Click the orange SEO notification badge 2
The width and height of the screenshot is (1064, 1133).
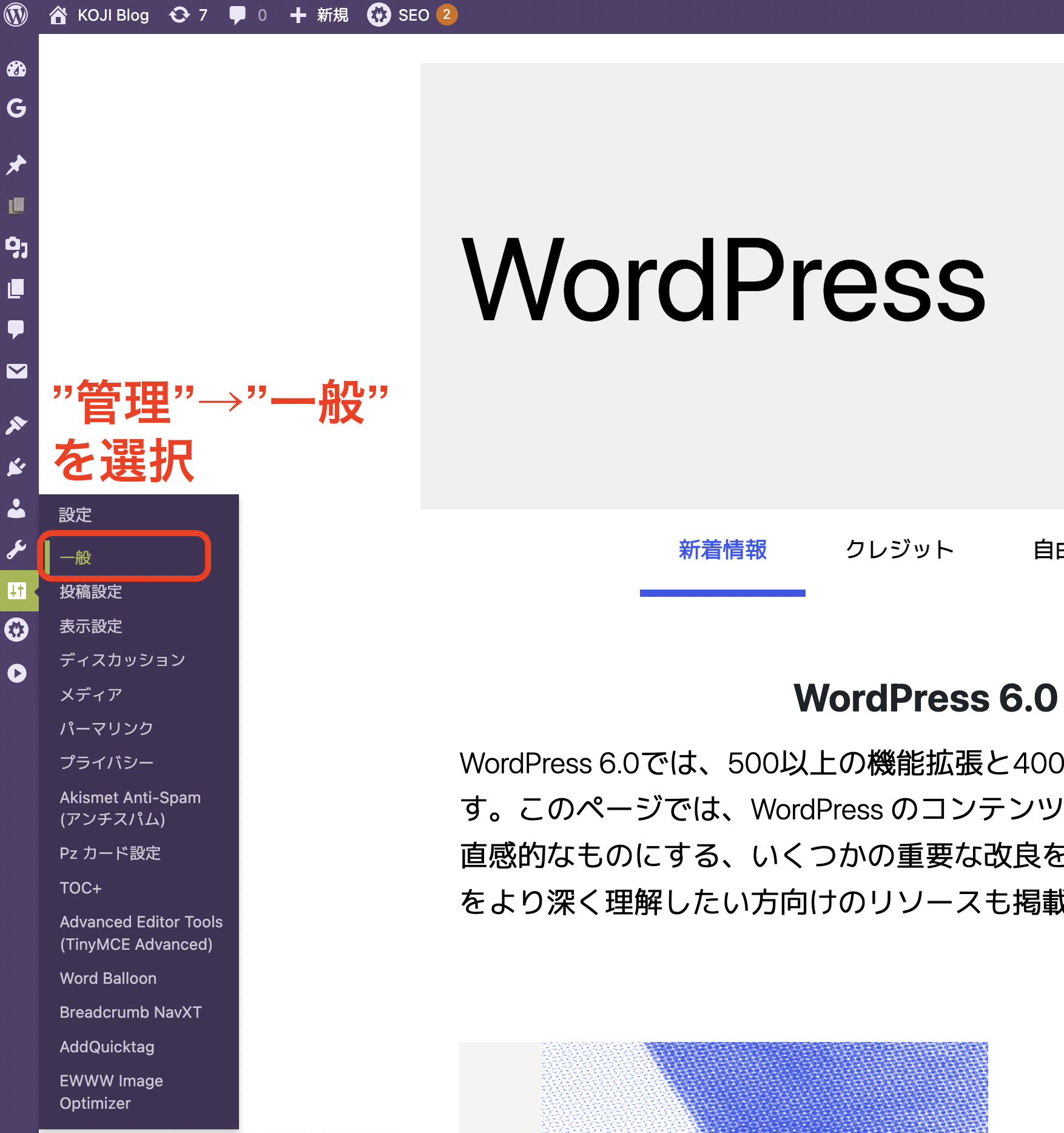pos(446,15)
